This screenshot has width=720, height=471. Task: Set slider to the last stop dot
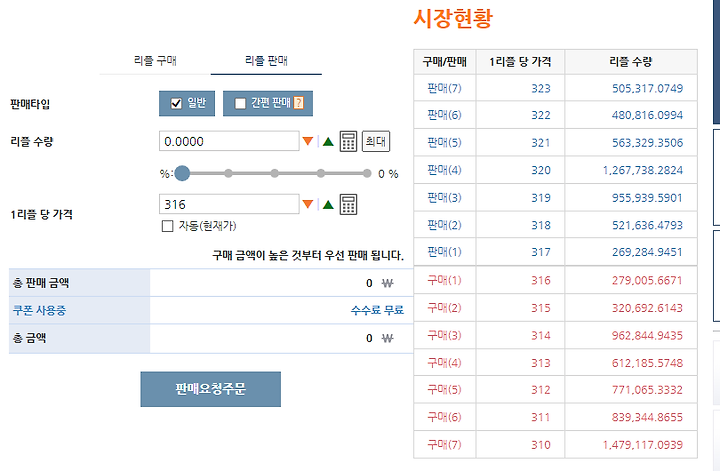[366, 173]
